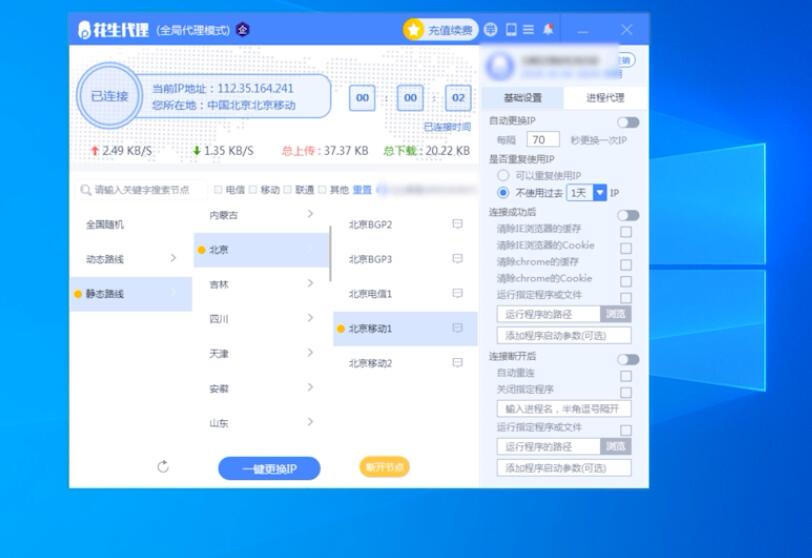
Task: Expand the 安徽 chevron
Action: tap(310, 387)
